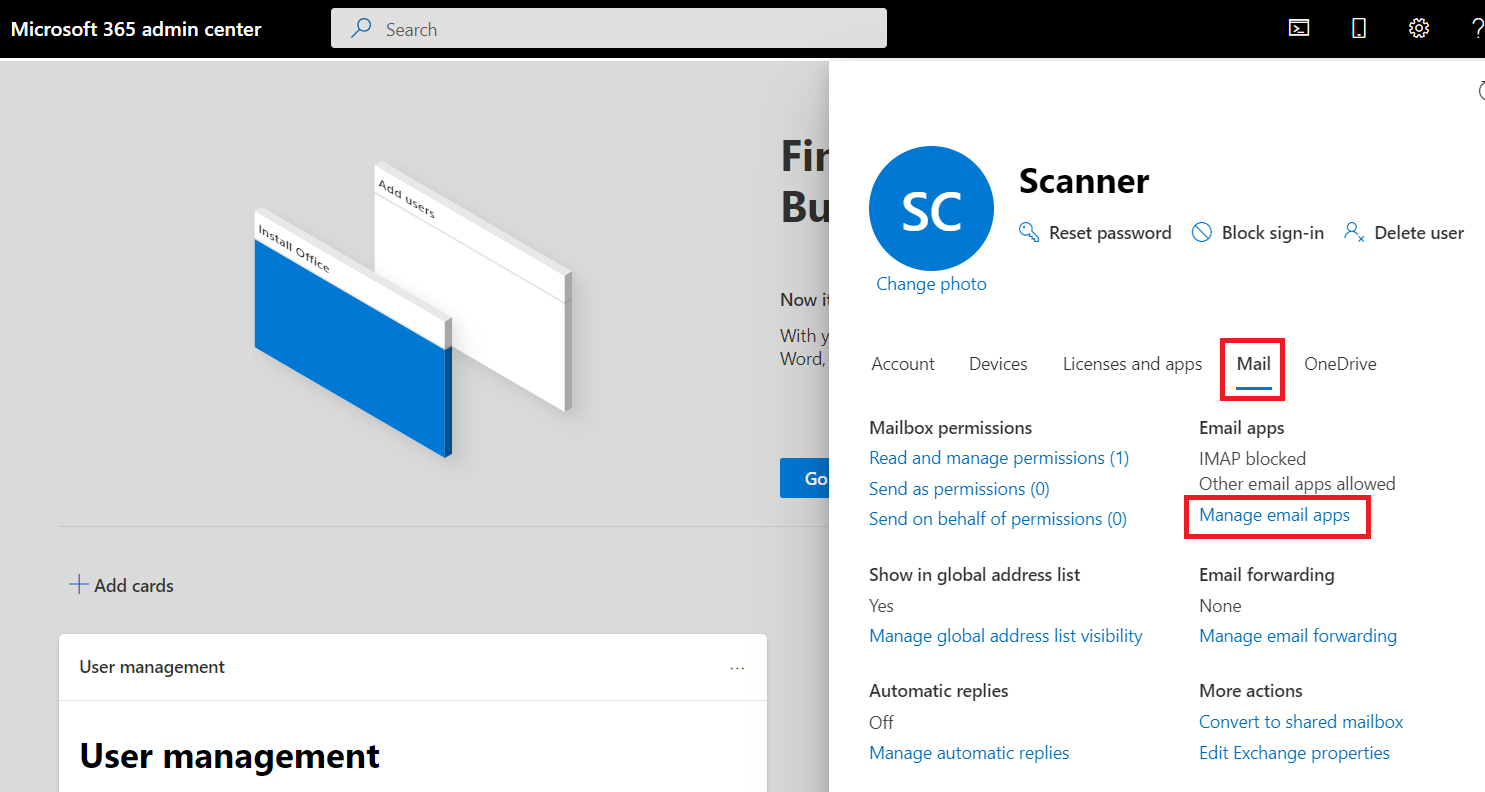Click the Block sign-in icon

(1200, 232)
